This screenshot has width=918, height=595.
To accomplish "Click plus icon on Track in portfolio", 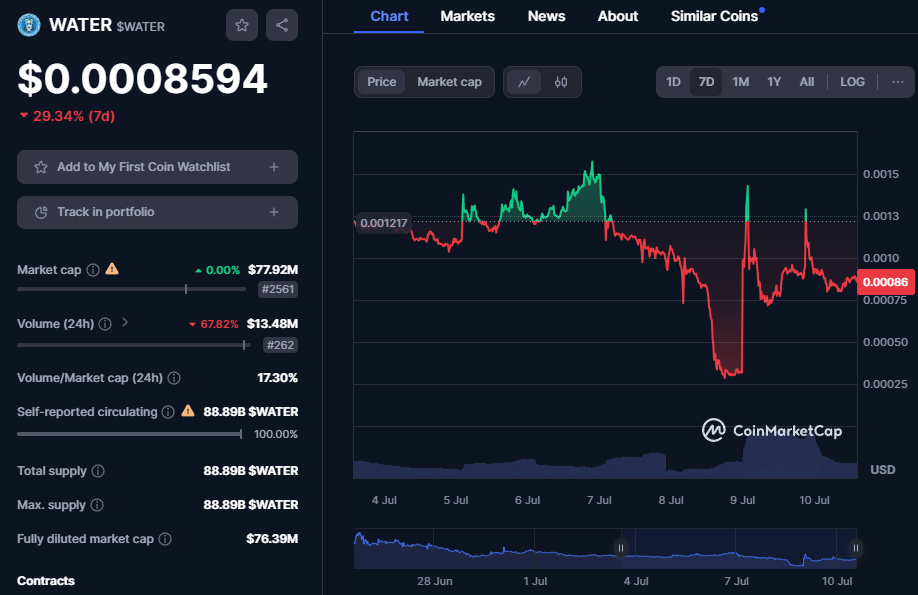I will 273,212.
